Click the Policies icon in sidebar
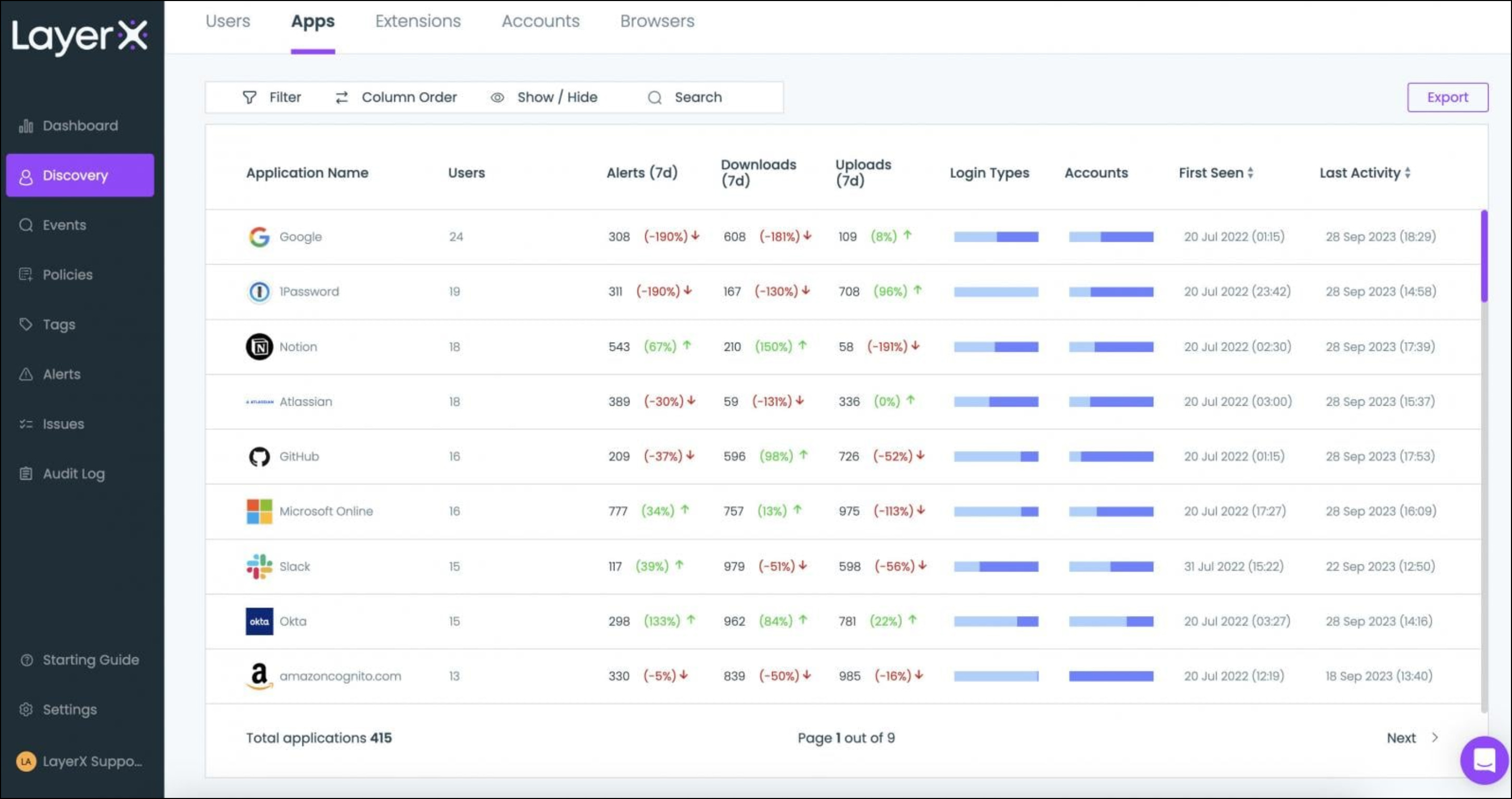The image size is (1512, 799). pyautogui.click(x=26, y=274)
